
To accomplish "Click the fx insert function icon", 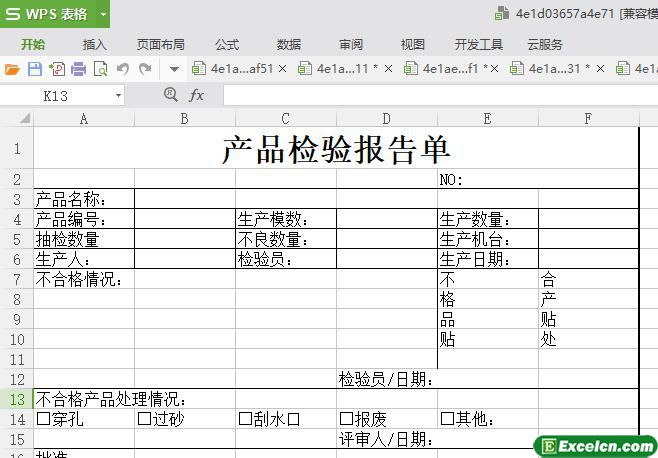I will click(x=196, y=95).
